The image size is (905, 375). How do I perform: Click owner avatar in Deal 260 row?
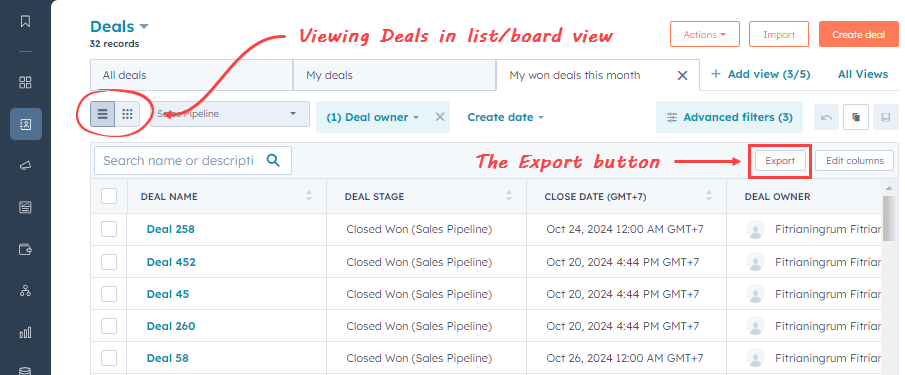[x=756, y=326]
